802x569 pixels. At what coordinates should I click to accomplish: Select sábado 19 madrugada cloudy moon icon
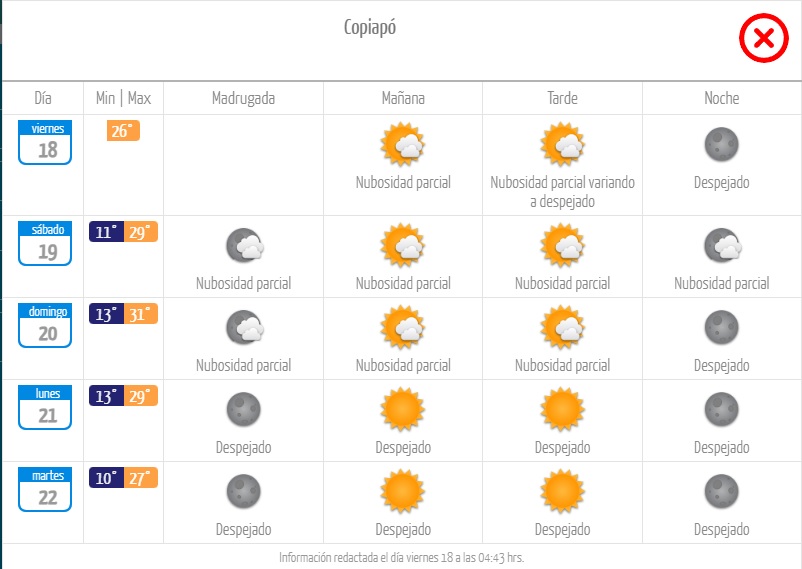244,245
